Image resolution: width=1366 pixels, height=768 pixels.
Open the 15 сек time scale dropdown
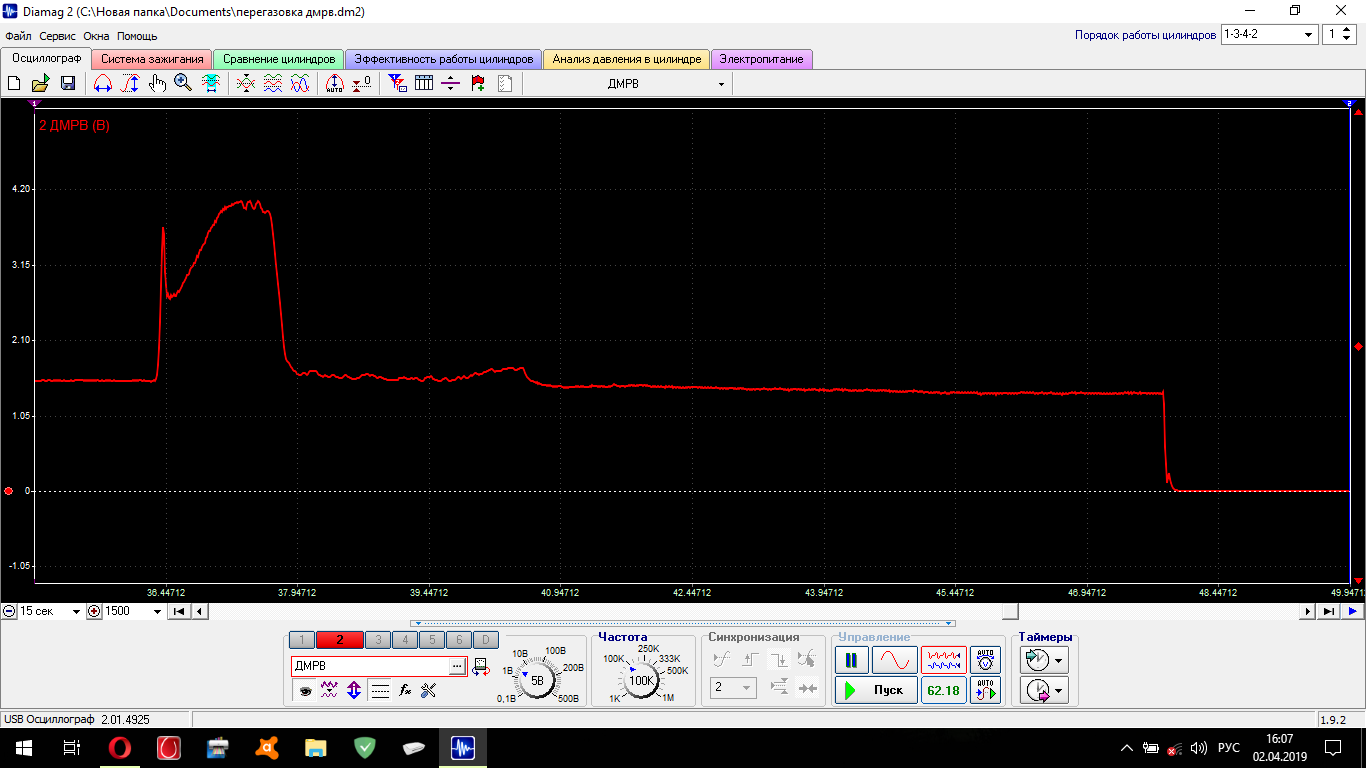pos(76,611)
